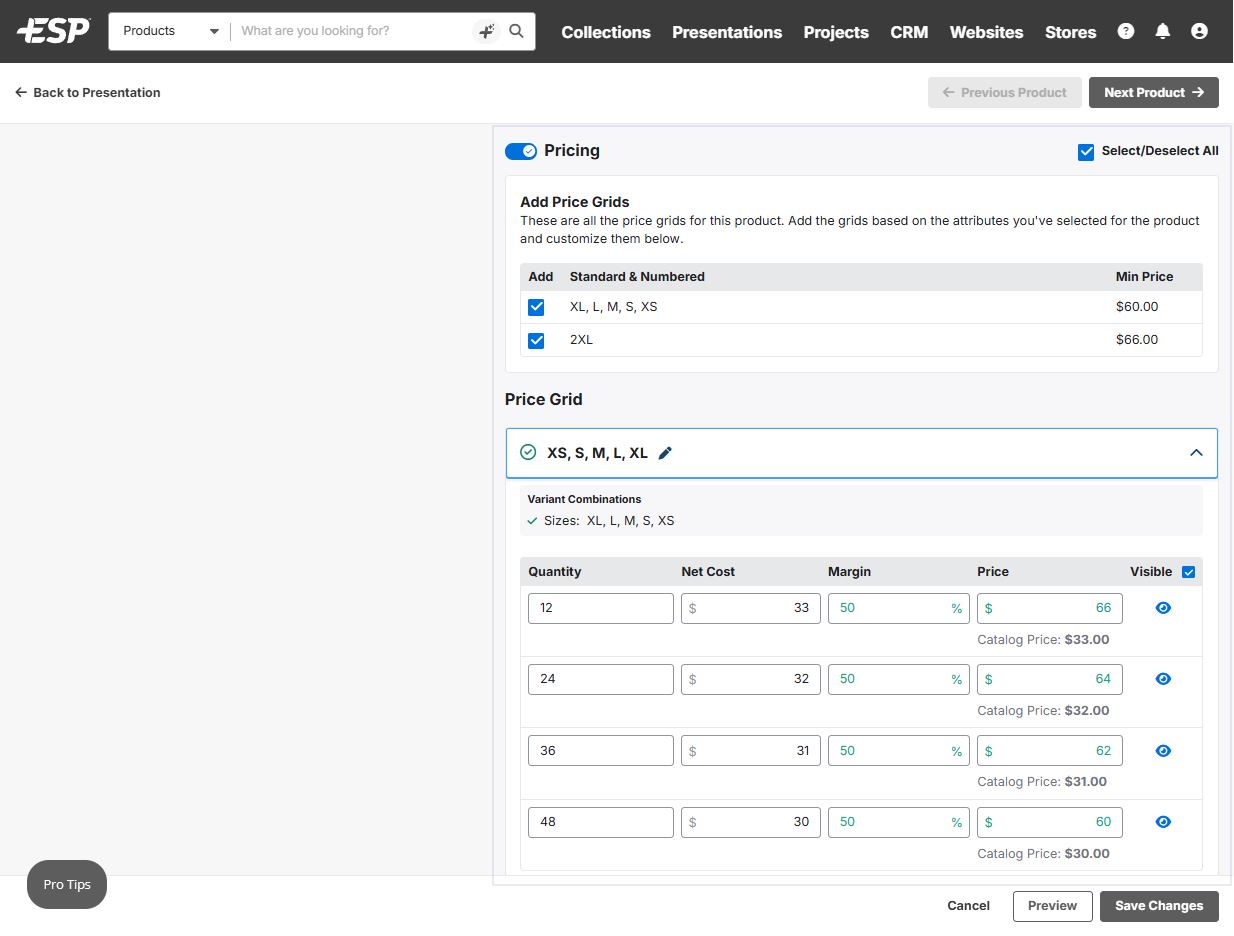Open the help question mark icon

pos(1126,31)
